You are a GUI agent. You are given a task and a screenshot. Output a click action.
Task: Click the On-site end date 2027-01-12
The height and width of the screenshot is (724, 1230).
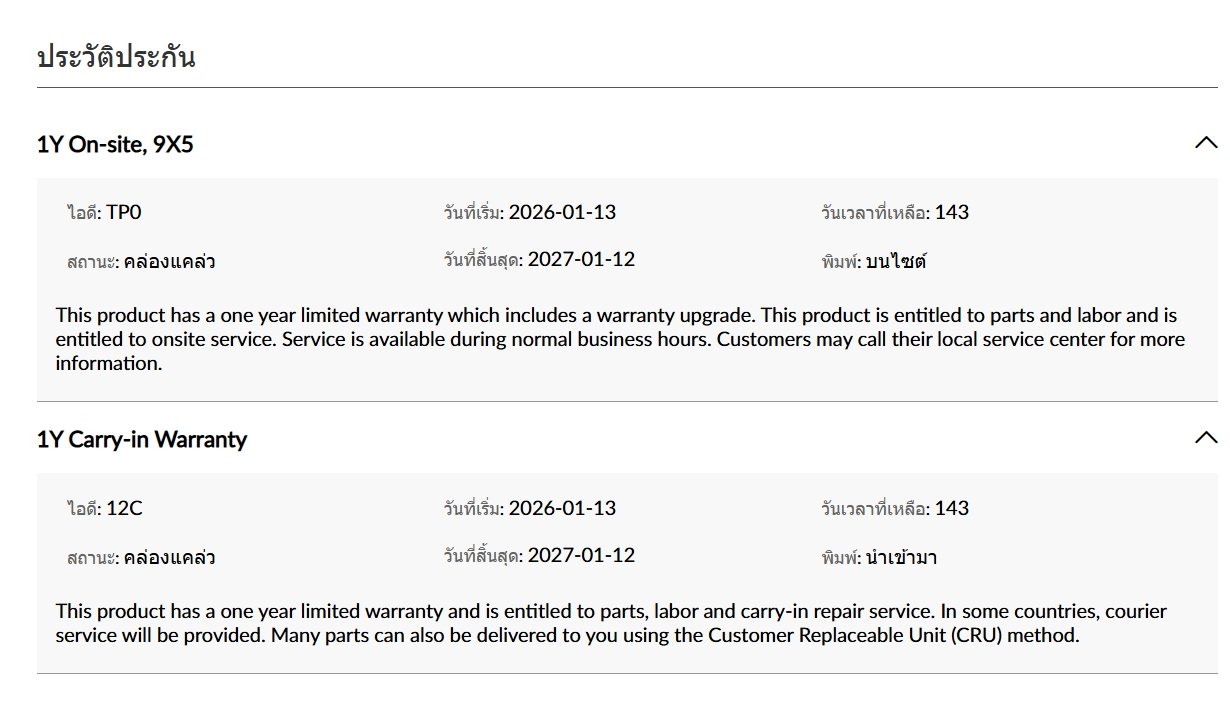tap(581, 259)
